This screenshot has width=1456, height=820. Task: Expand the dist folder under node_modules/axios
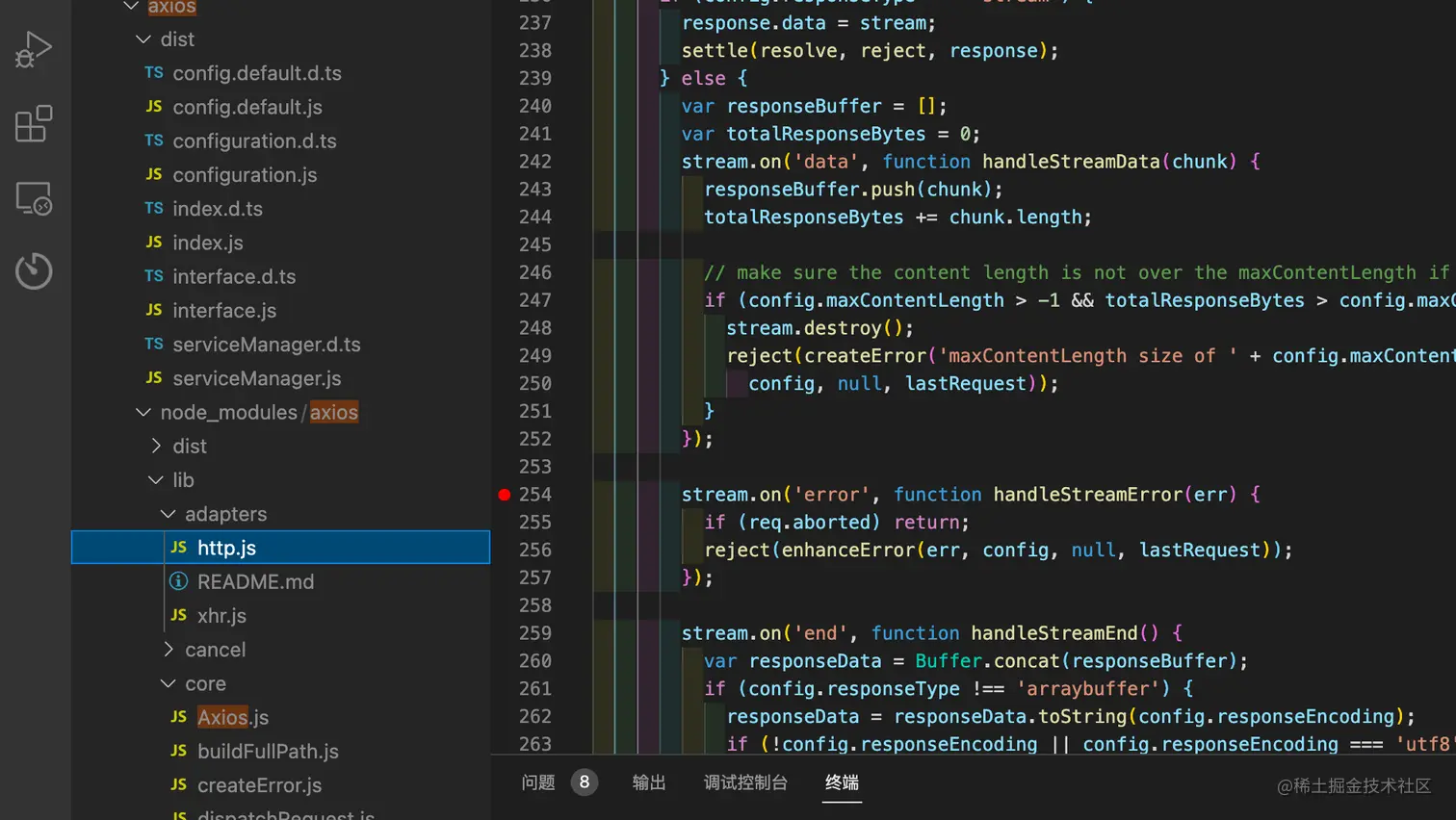(156, 446)
